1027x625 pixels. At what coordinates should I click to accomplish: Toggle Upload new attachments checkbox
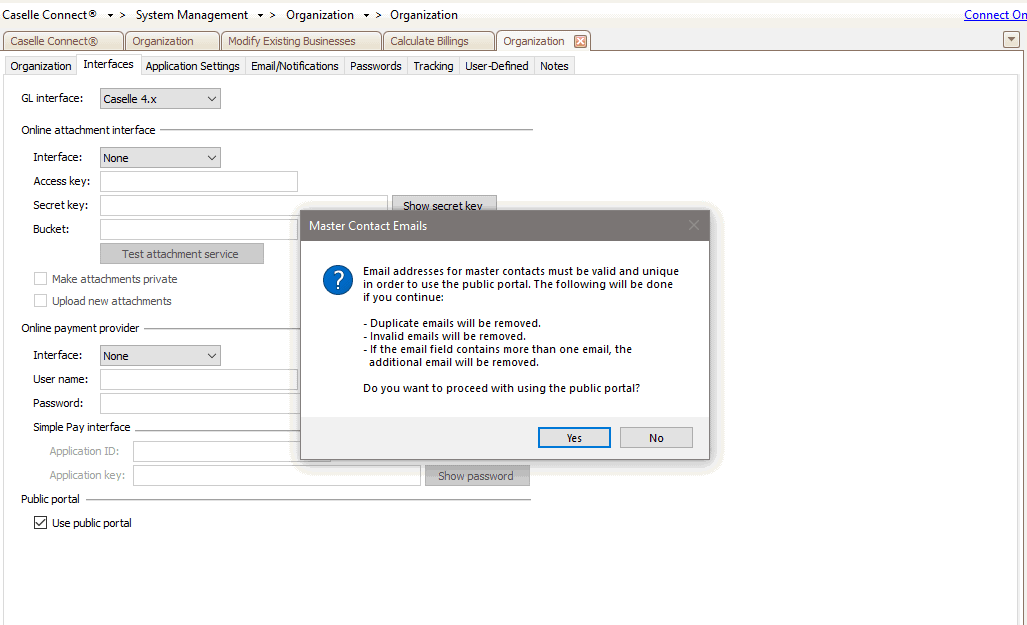click(x=41, y=301)
